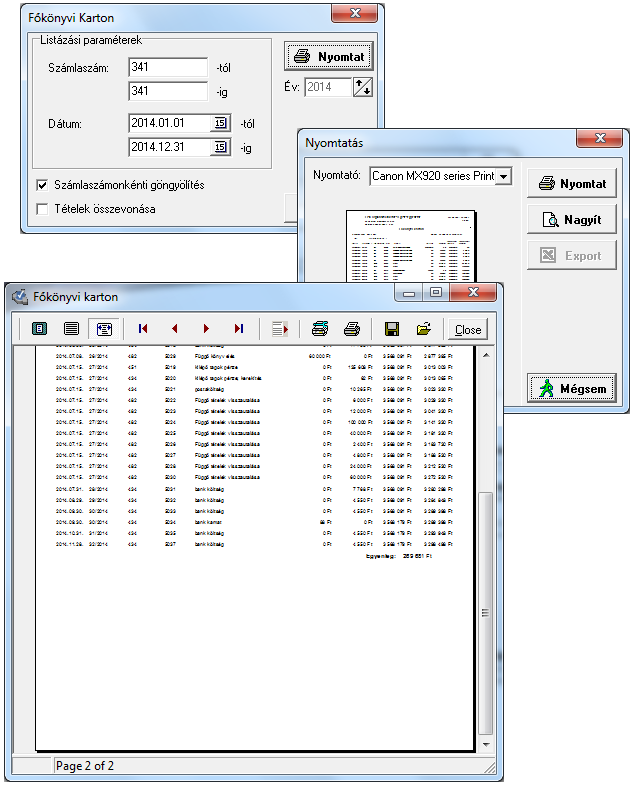Close the Főkönyvi Karton parameters dialog
The width and height of the screenshot is (637, 785).
(355, 13)
